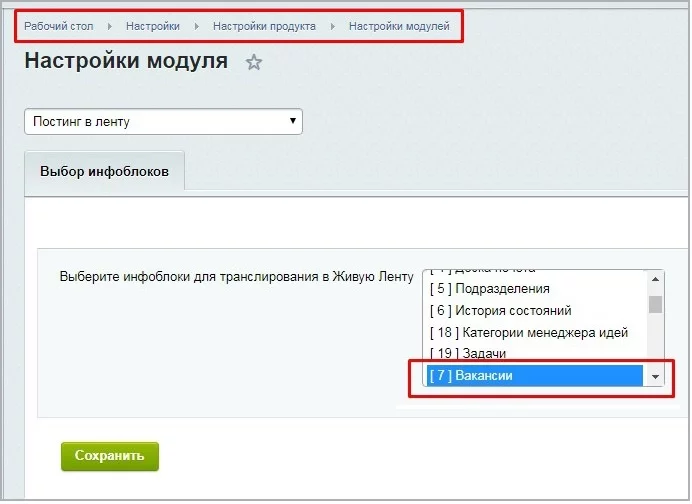Click the infoblock list scrollbar thumb
The image size is (692, 504).
pyautogui.click(x=656, y=304)
